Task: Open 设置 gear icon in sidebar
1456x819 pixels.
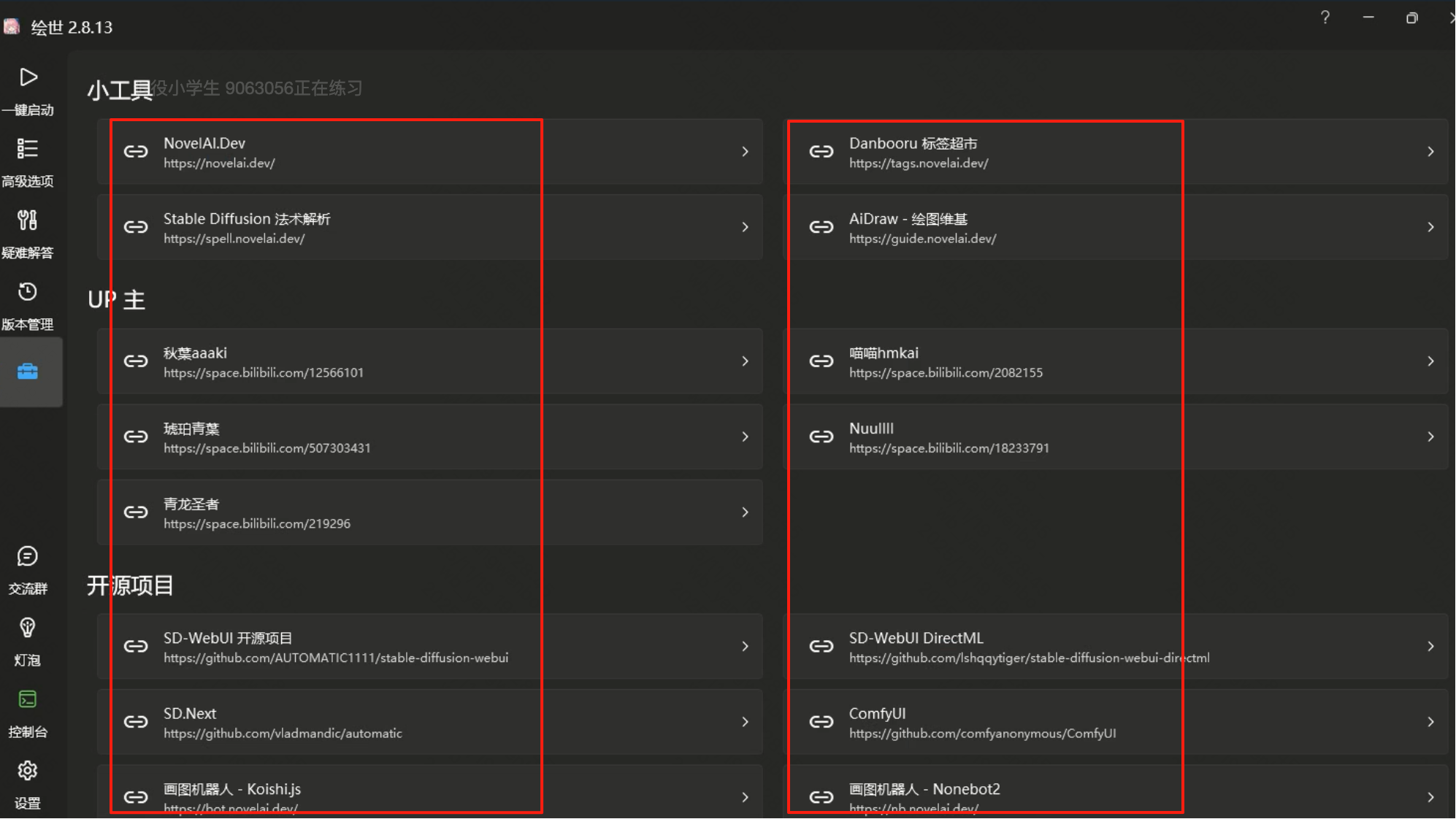Action: tap(28, 771)
